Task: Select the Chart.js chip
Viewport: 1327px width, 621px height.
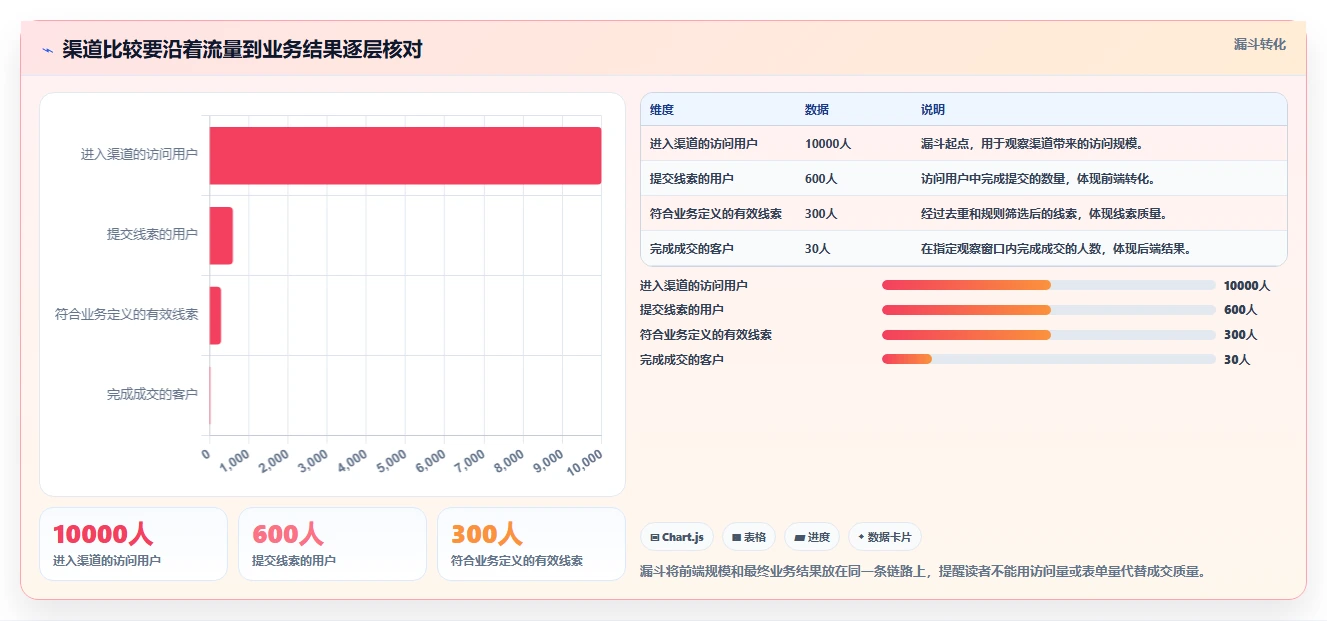Action: tap(677, 537)
